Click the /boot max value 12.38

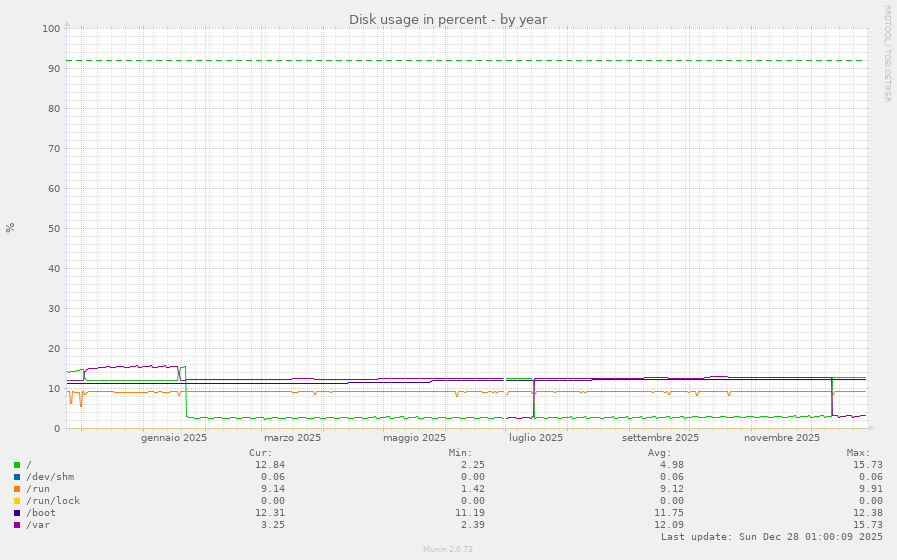868,513
